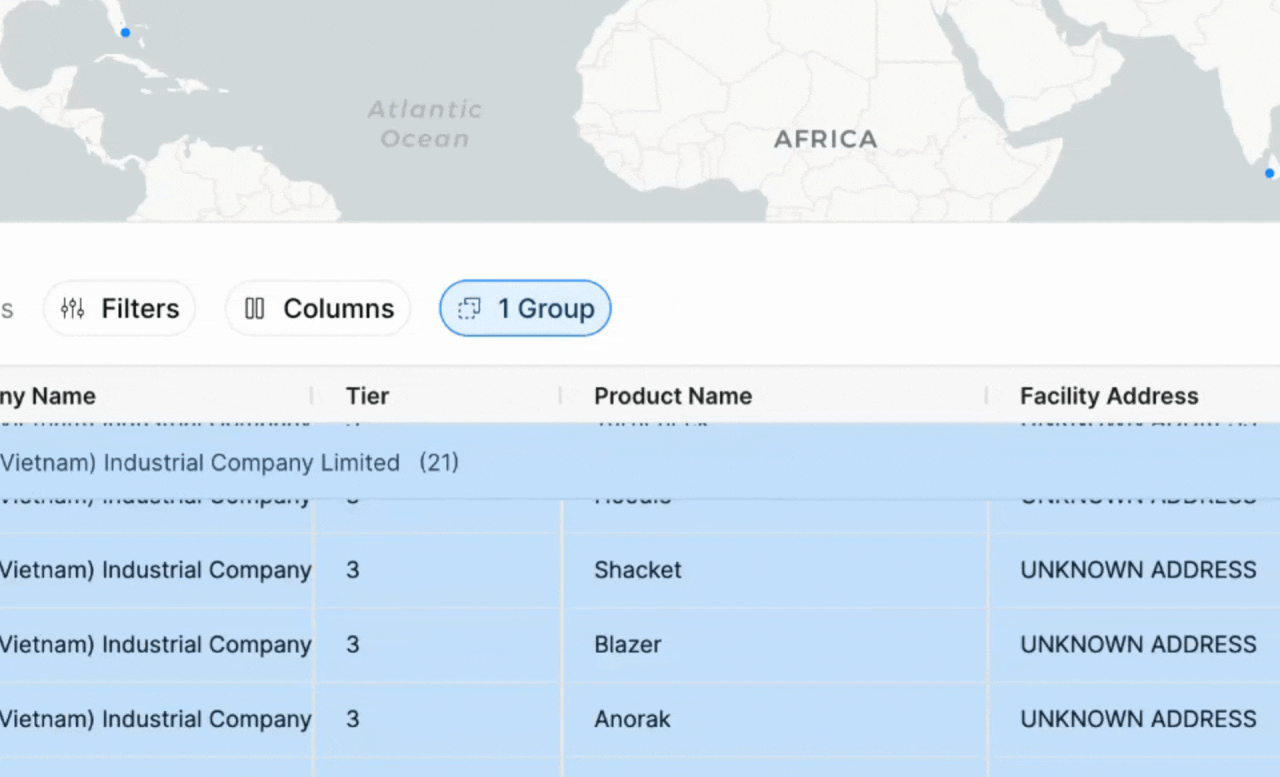This screenshot has width=1280, height=777.
Task: Click the 1 Group grouping button
Action: (x=525, y=309)
